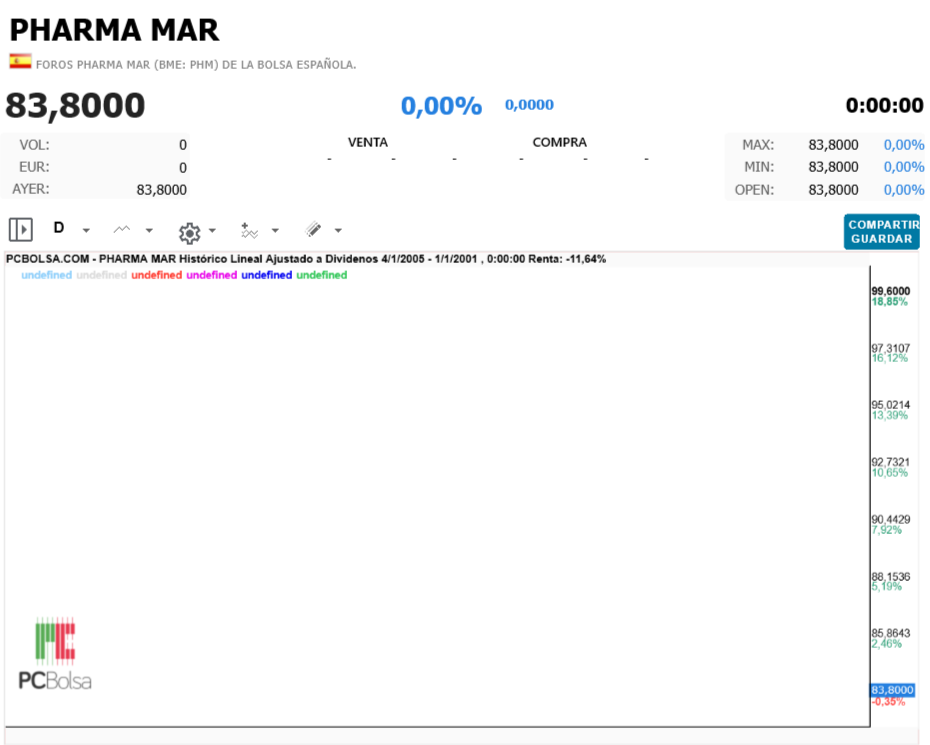Click the 0:00:00 time display

[884, 106]
